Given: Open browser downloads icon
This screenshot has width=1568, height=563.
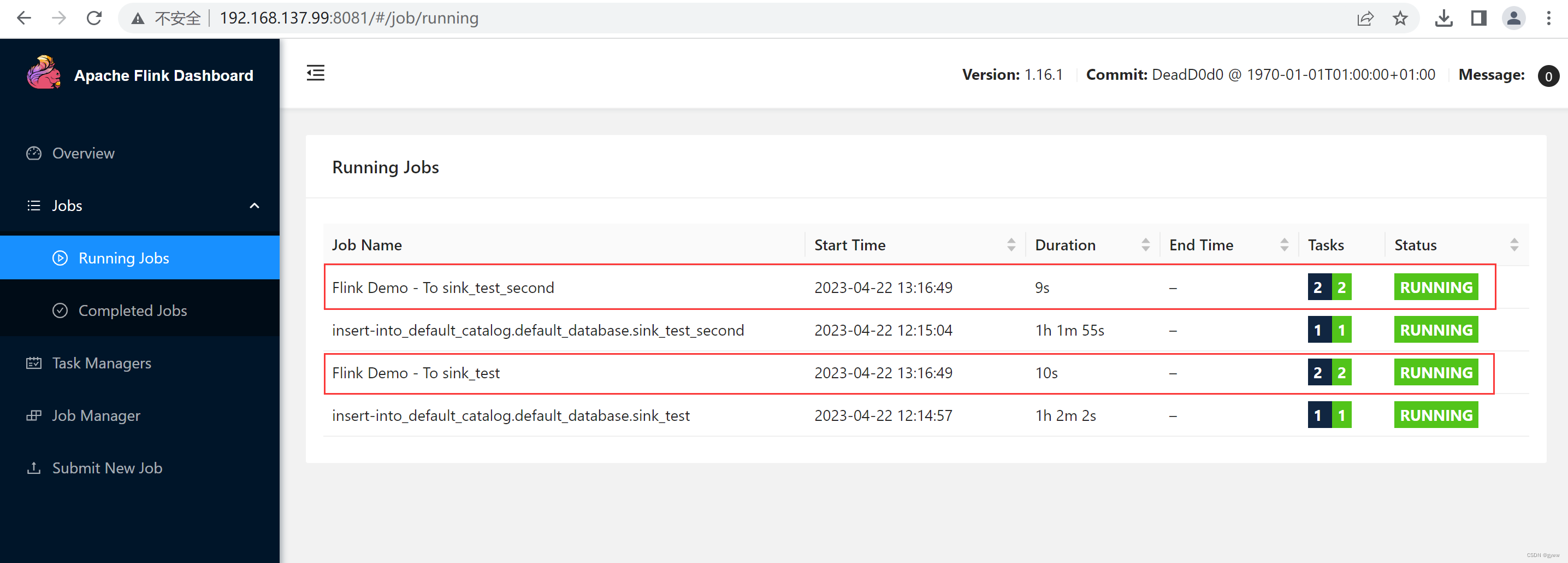Looking at the screenshot, I should tap(1444, 18).
